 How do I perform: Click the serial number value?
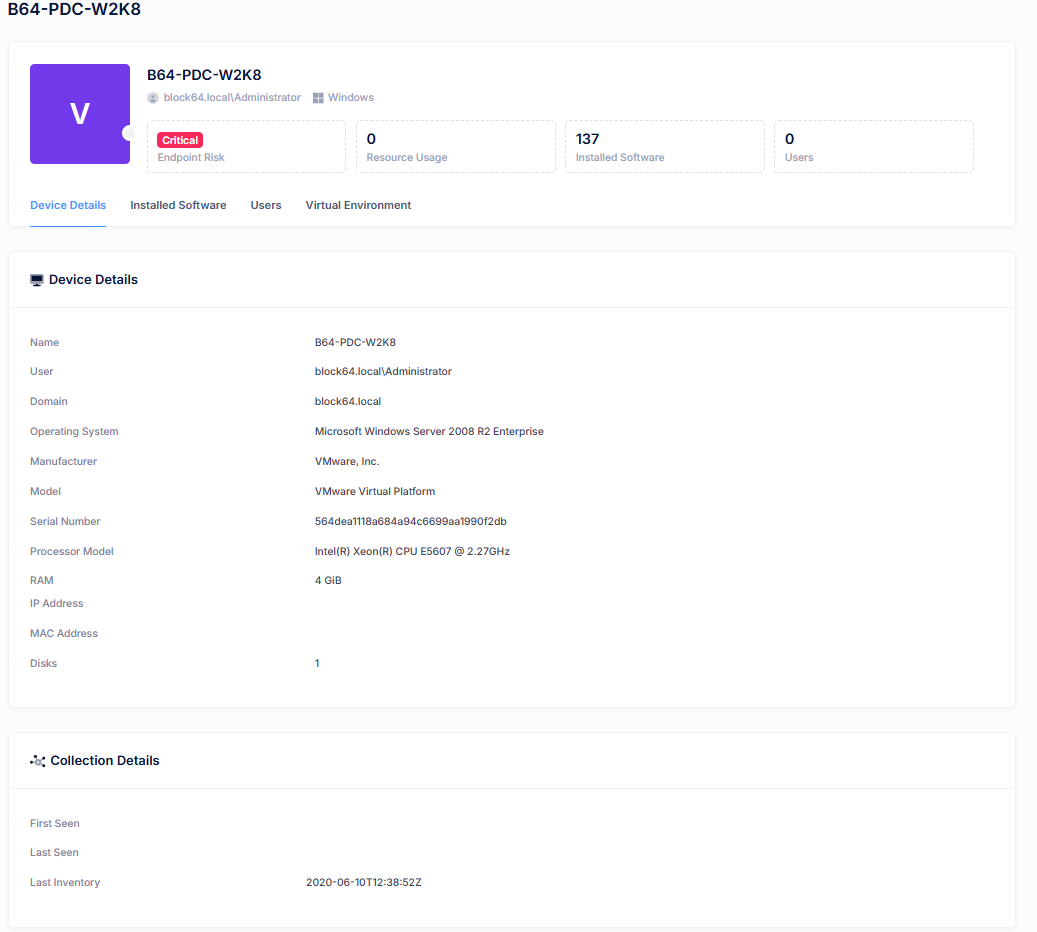(x=411, y=521)
